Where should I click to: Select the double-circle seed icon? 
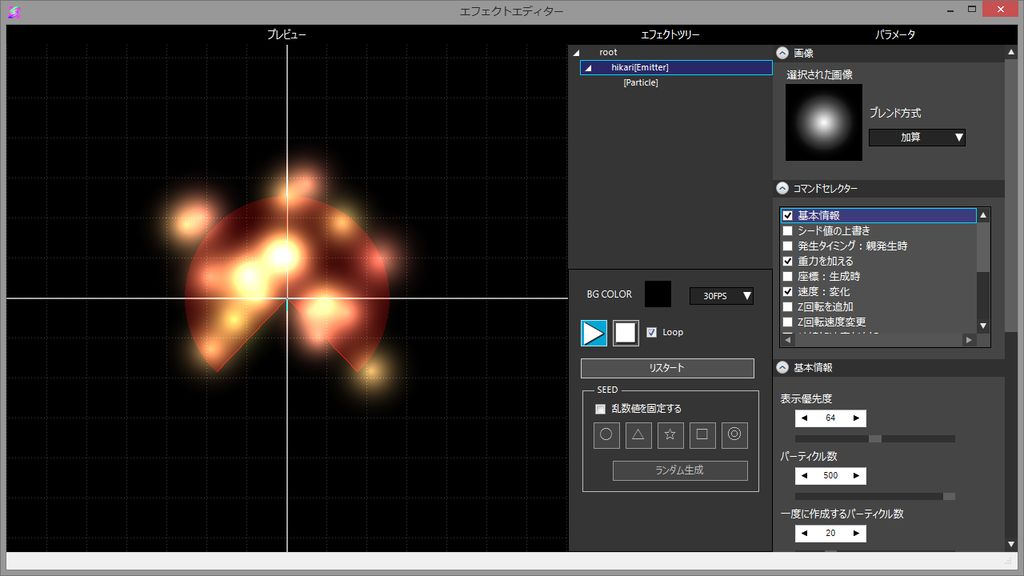coord(734,434)
